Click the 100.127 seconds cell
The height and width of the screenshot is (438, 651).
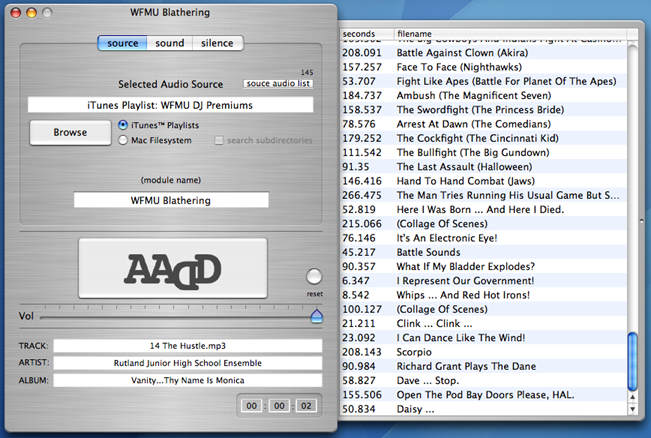click(362, 309)
